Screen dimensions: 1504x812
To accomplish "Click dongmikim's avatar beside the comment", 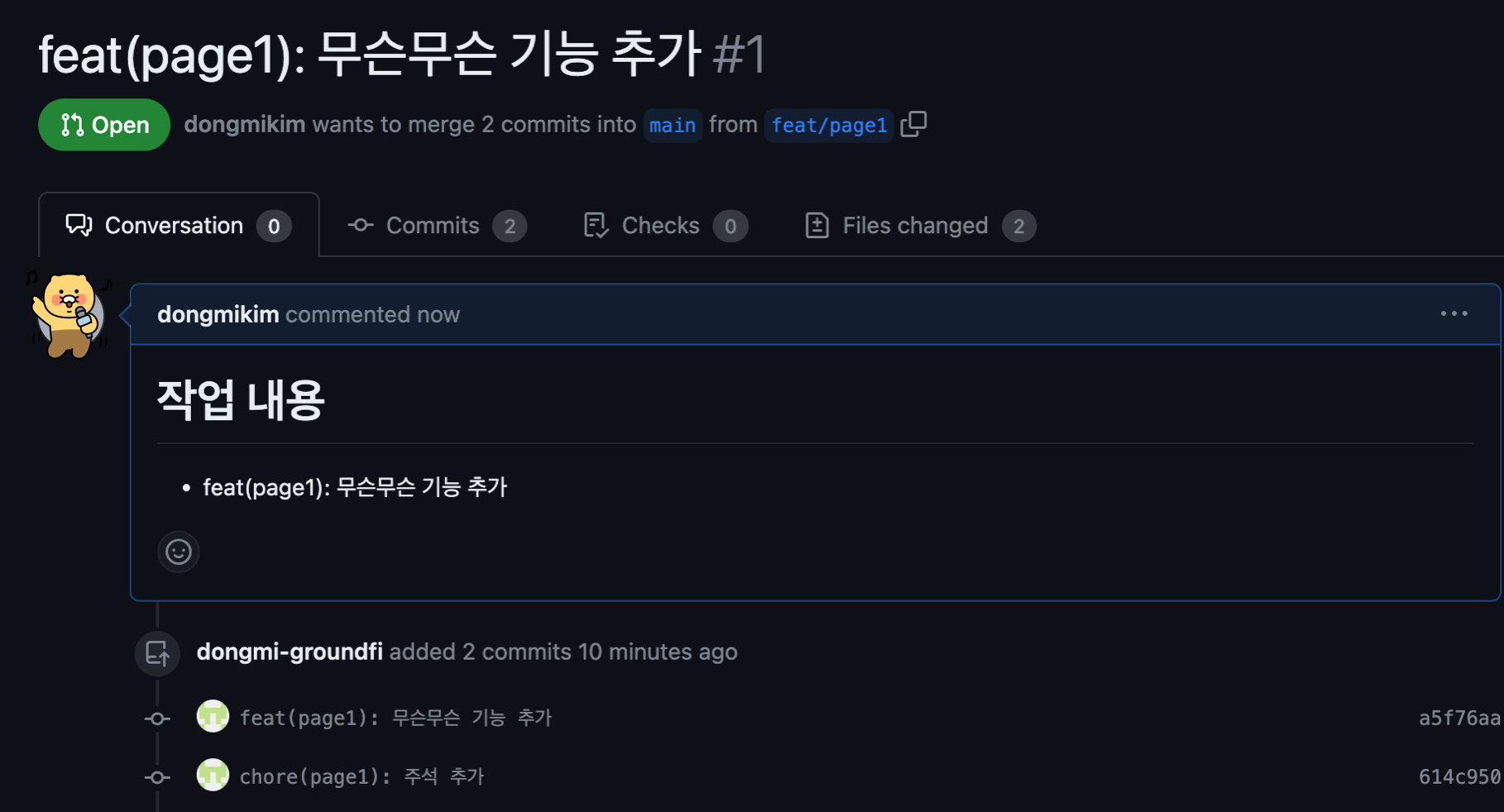I will [69, 316].
